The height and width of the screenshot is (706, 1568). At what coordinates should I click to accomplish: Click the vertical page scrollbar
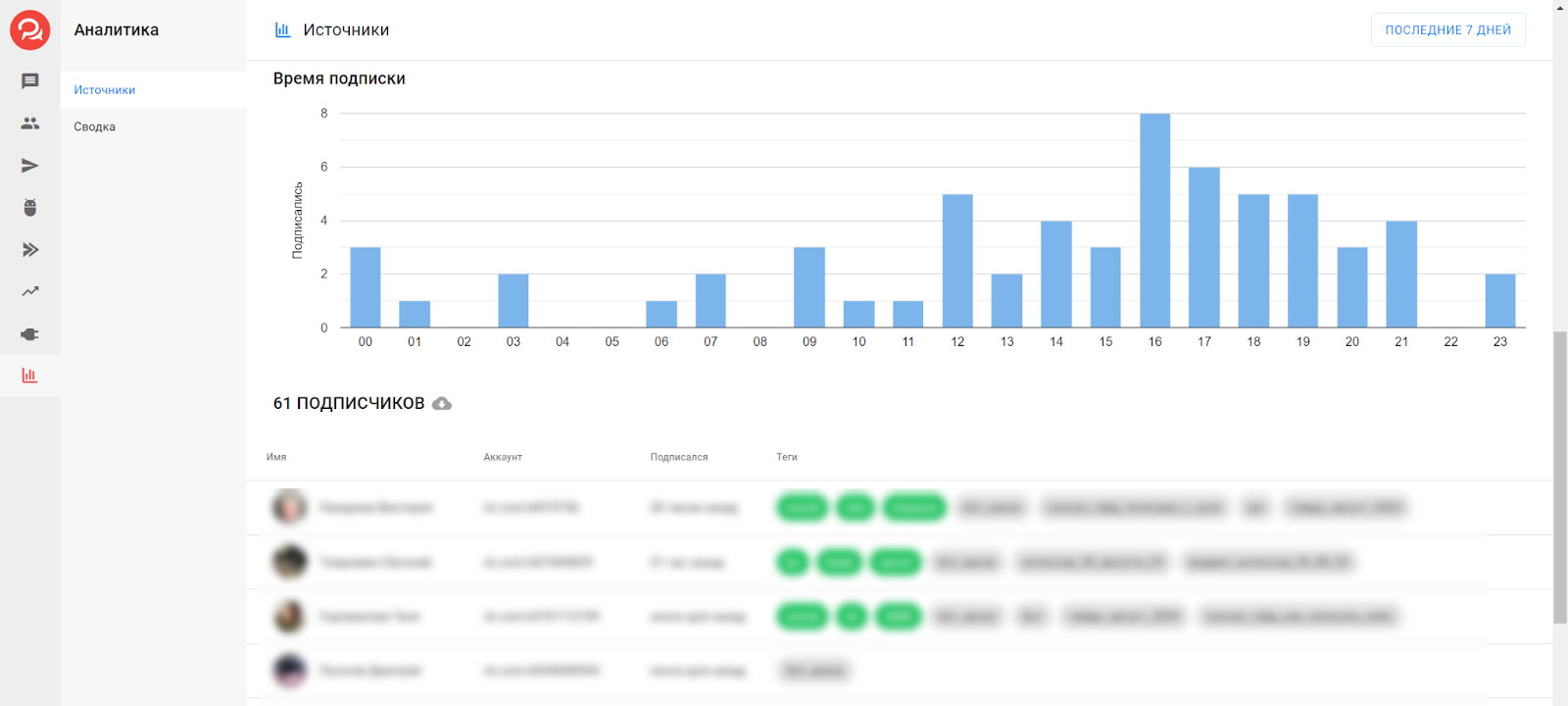1559,477
